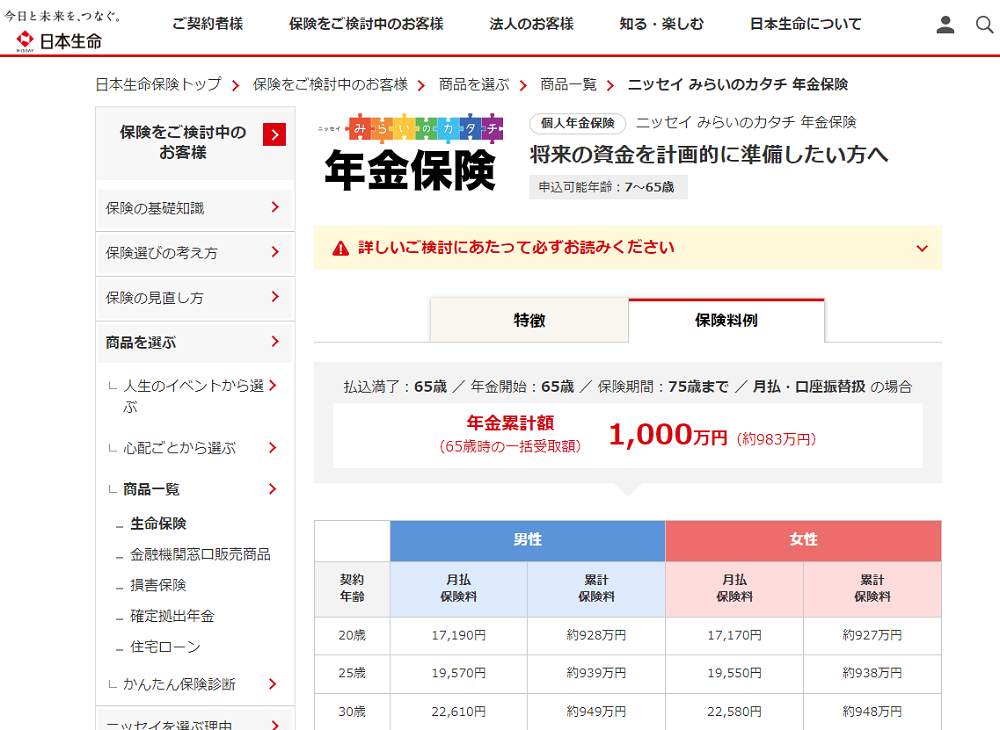1000x730 pixels.
Task: Click the 個人年金保険 category badge
Action: point(578,123)
